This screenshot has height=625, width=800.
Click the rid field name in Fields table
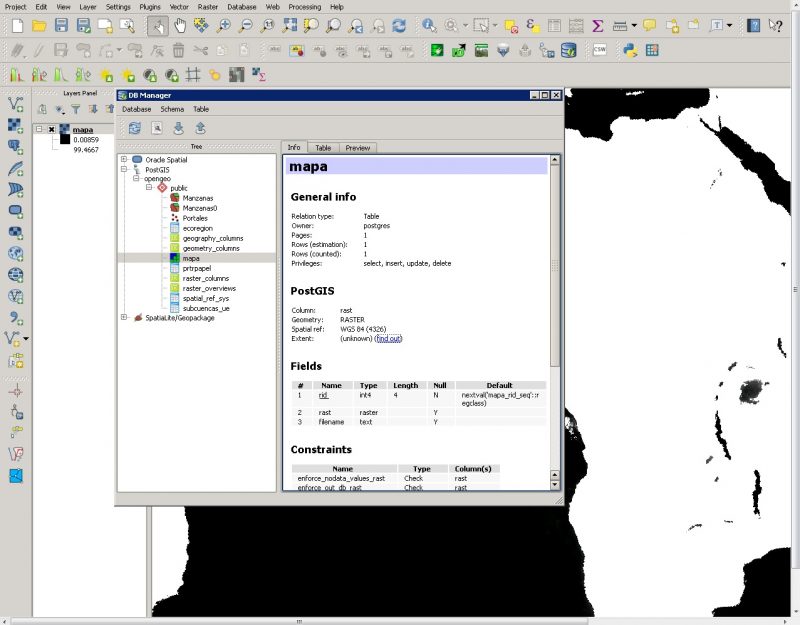323,395
